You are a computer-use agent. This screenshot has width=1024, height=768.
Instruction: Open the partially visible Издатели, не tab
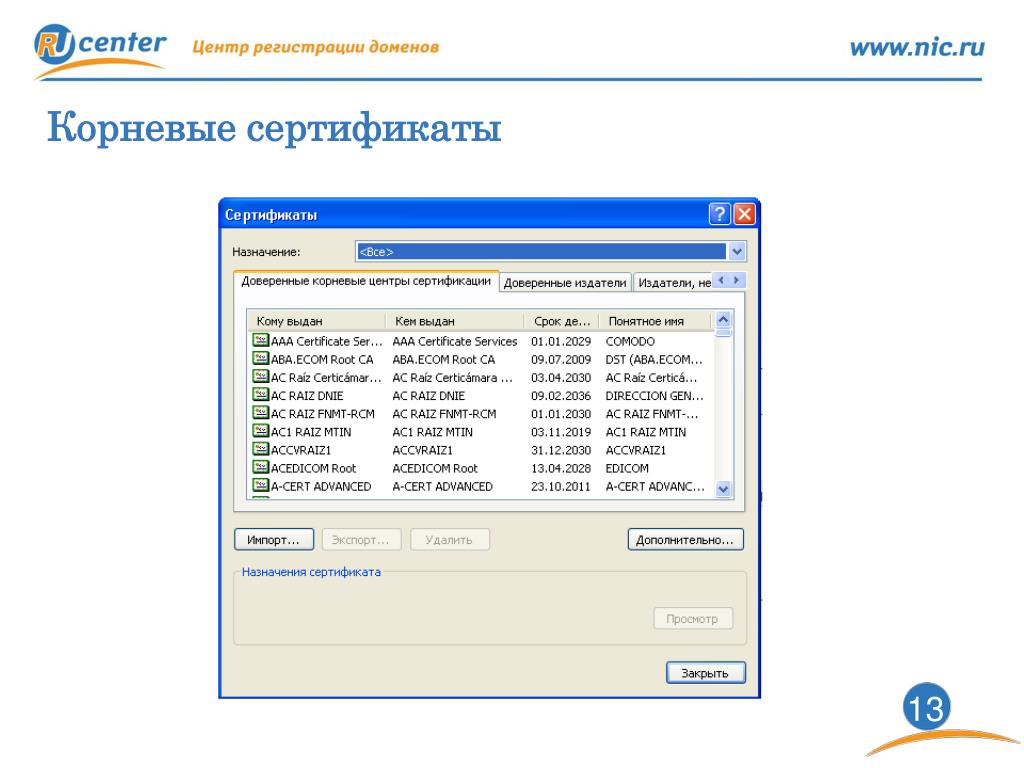(673, 283)
